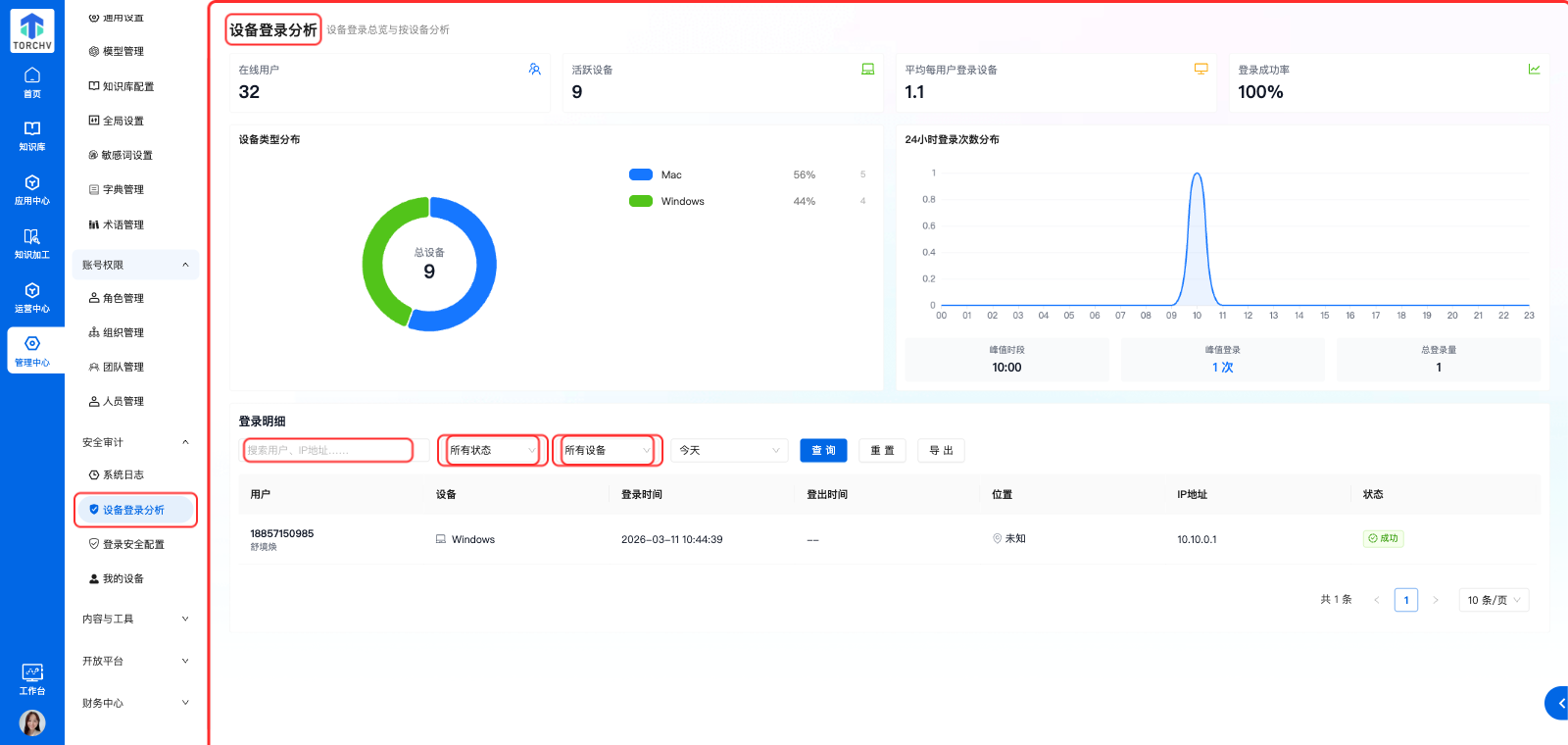
Task: Open the 所有设备 device dropdown
Action: [608, 451]
